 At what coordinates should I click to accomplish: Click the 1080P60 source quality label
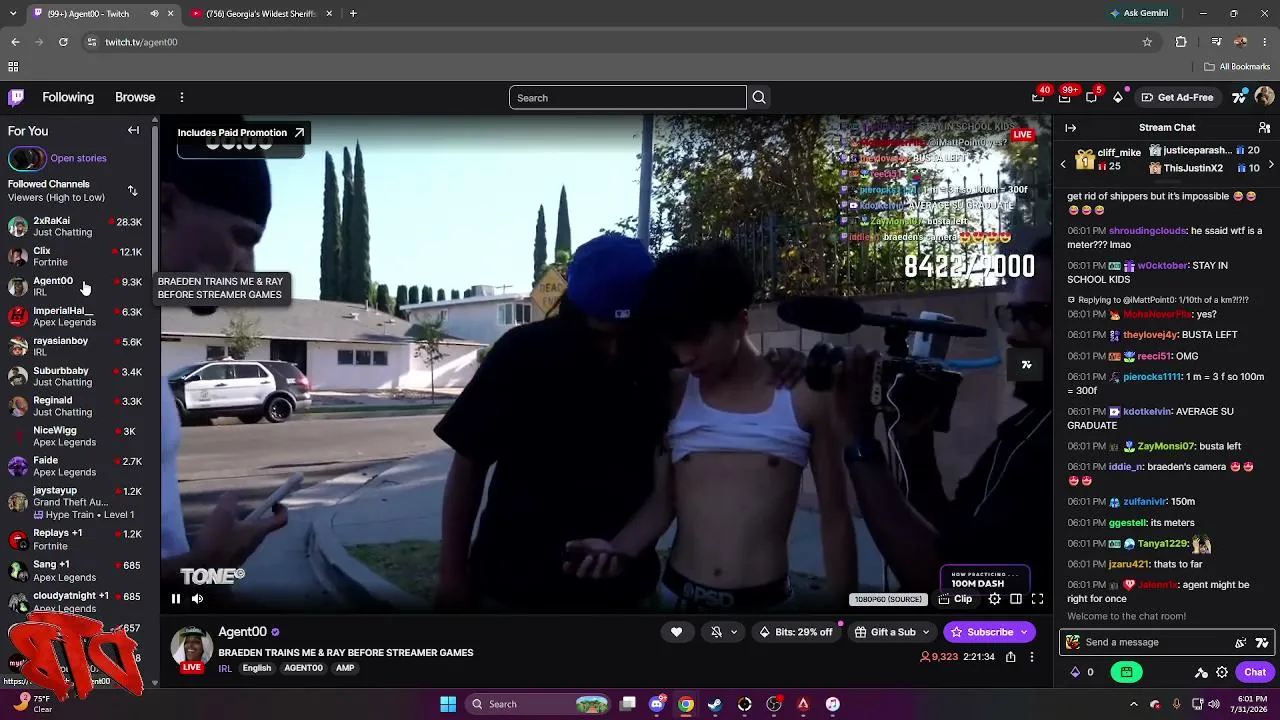(x=888, y=599)
